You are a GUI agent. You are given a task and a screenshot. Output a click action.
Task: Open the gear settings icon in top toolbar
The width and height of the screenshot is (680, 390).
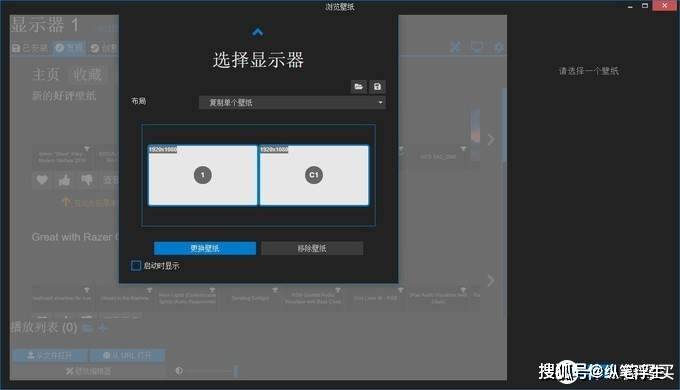click(499, 47)
